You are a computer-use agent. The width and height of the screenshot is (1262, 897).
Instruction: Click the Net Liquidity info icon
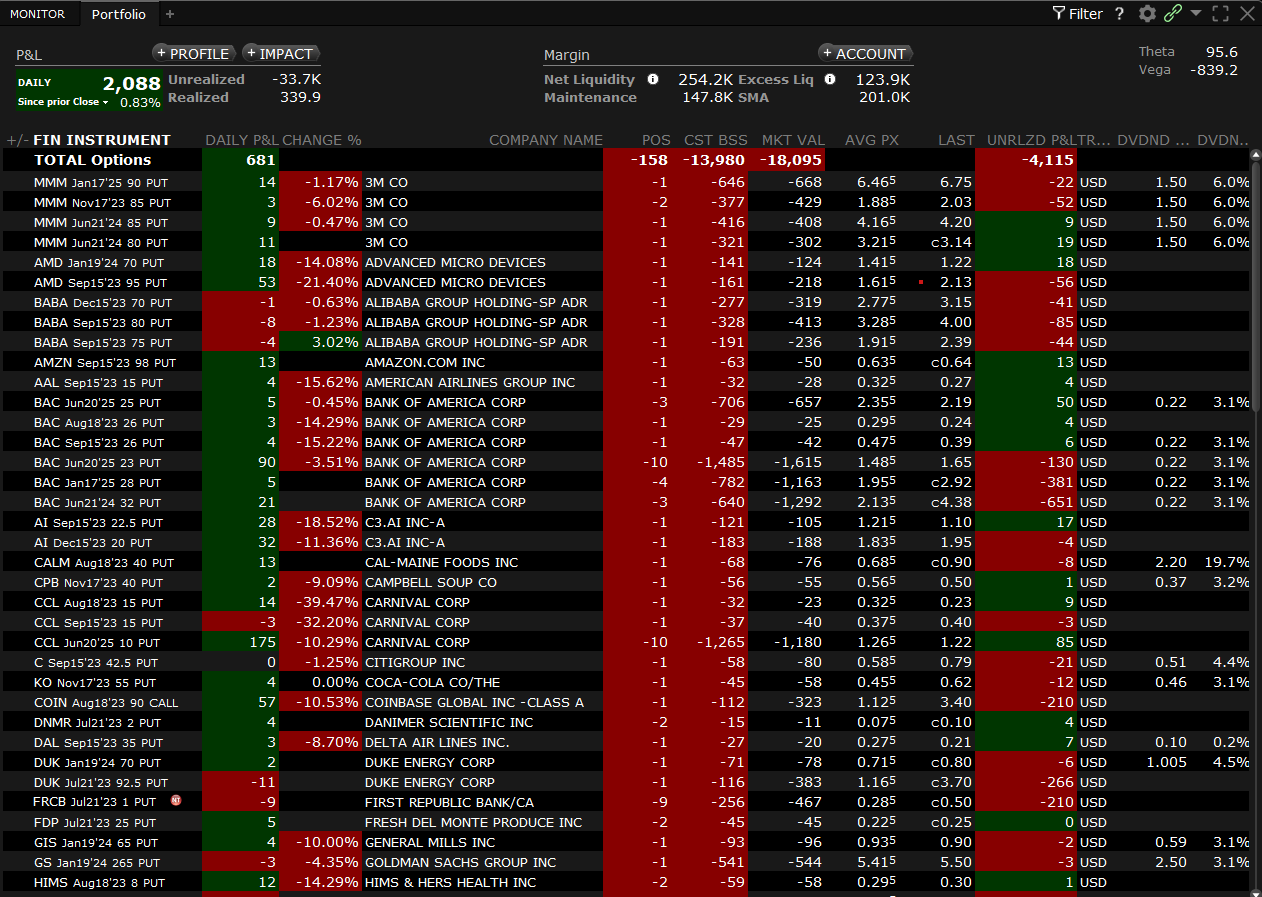click(653, 79)
